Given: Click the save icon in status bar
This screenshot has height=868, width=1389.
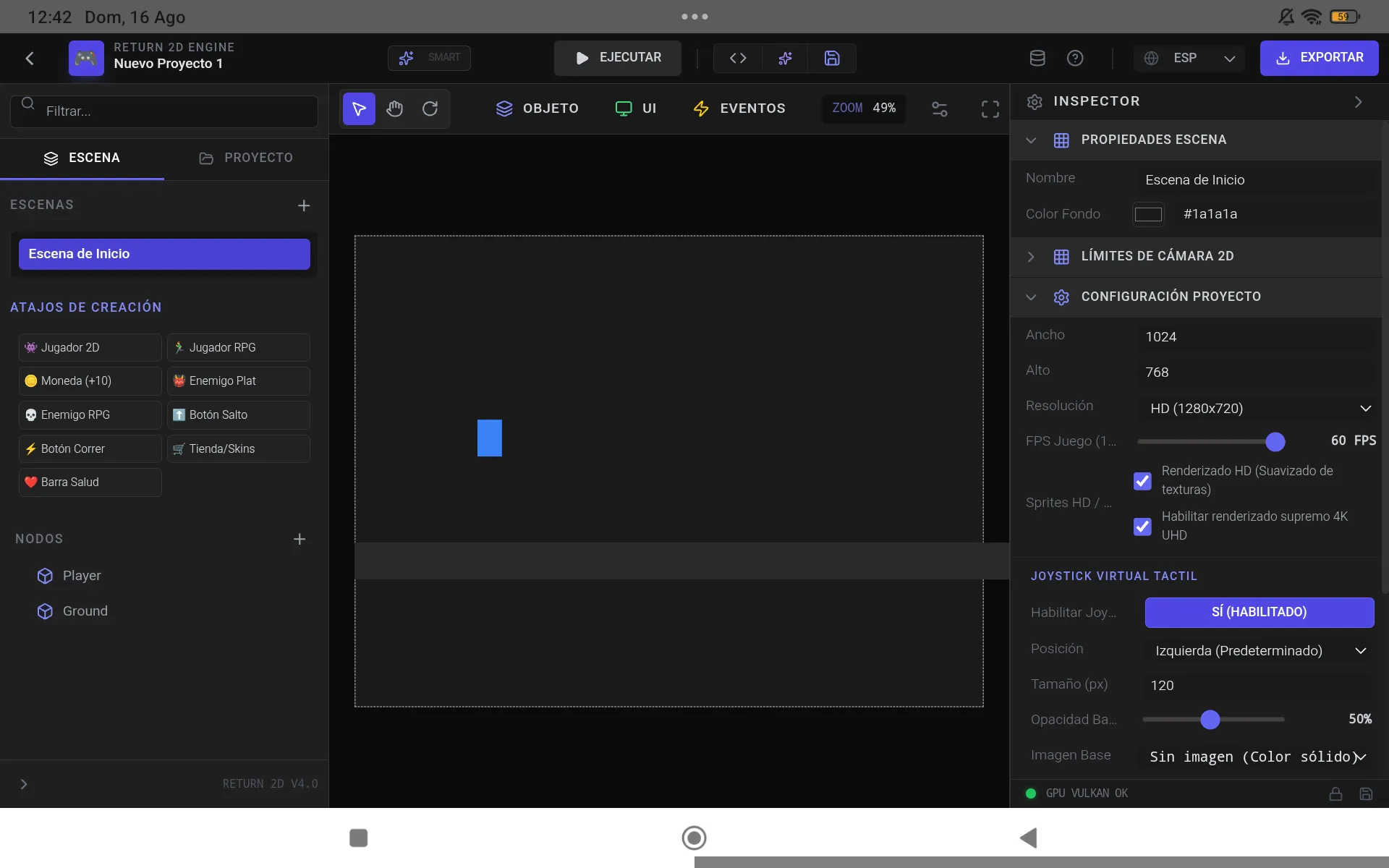Looking at the screenshot, I should pyautogui.click(x=1366, y=793).
